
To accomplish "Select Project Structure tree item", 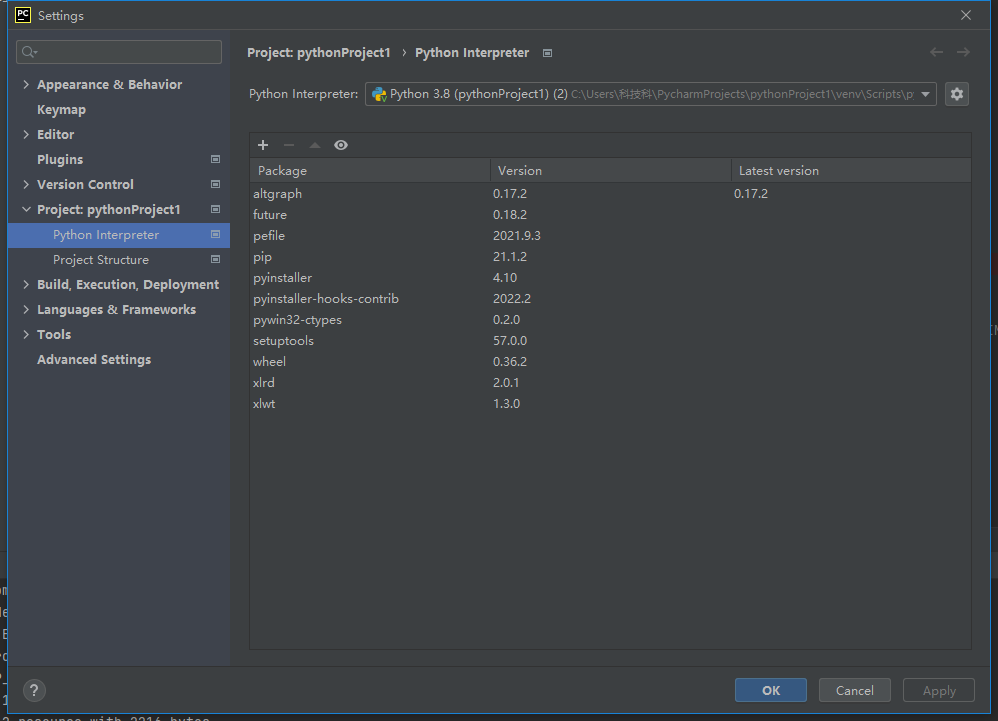I will tap(118, 260).
